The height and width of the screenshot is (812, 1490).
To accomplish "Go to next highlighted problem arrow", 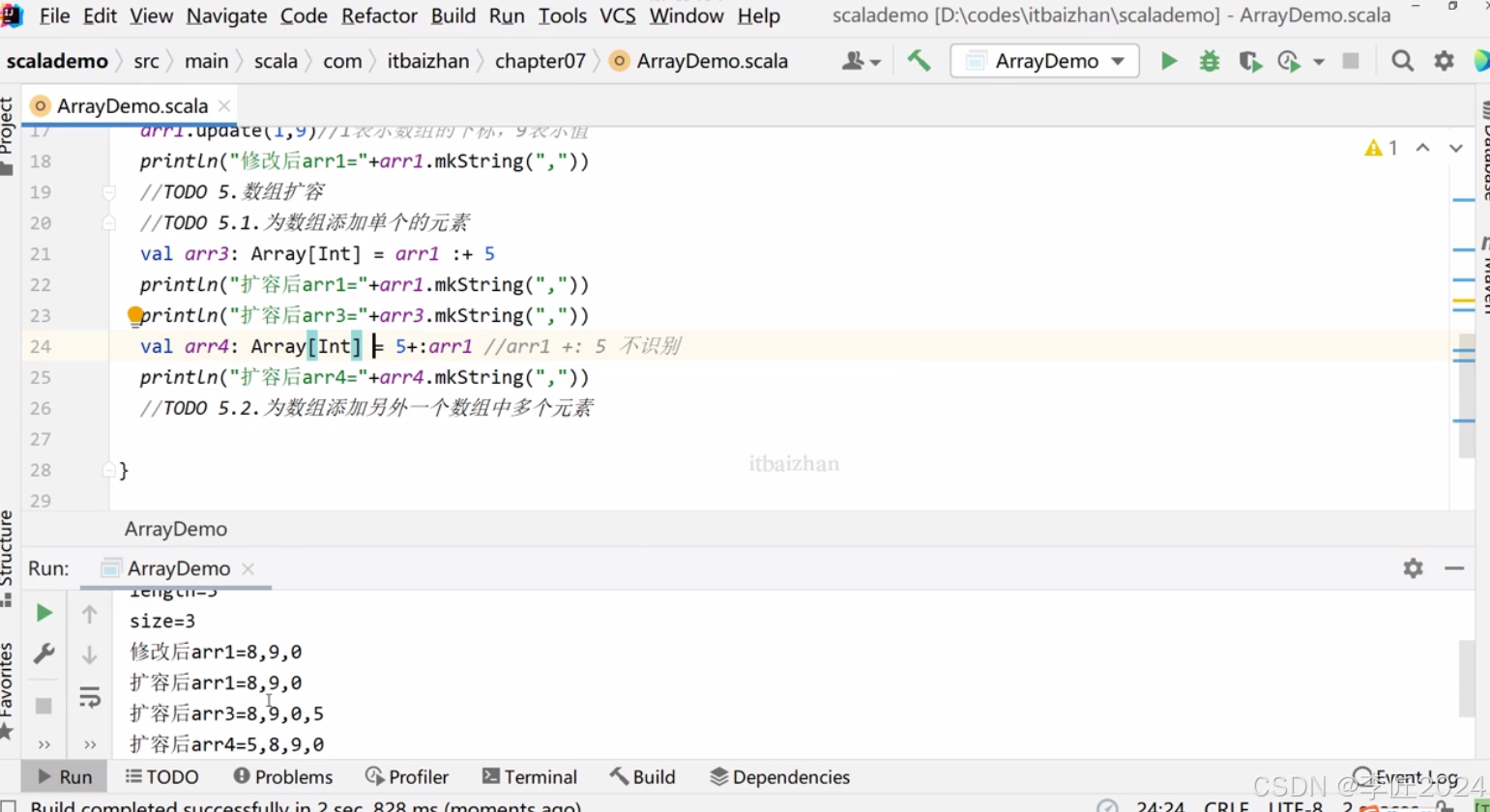I will coord(1455,148).
